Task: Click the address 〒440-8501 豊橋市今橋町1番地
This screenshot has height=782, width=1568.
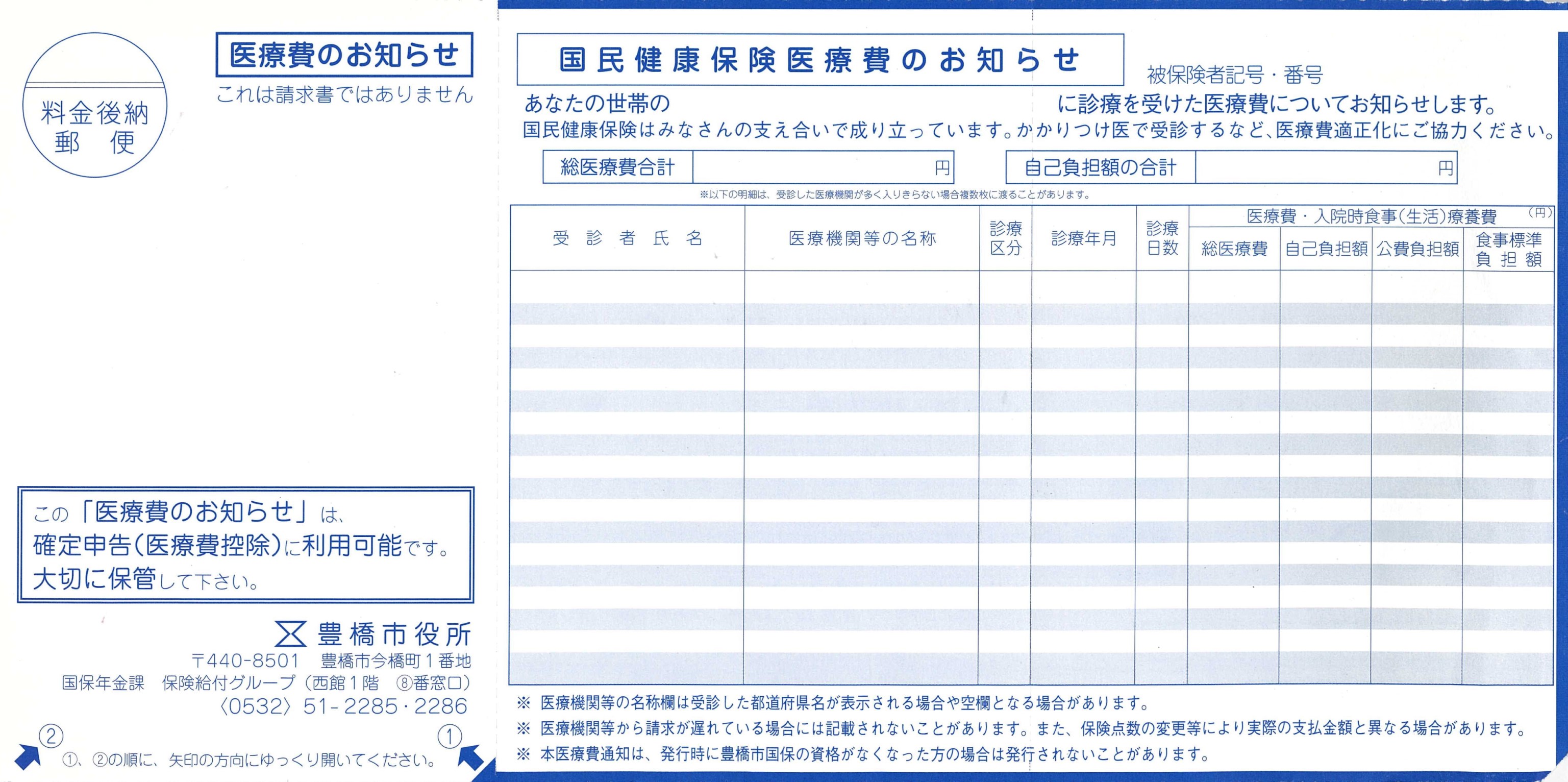Action: pyautogui.click(x=331, y=661)
